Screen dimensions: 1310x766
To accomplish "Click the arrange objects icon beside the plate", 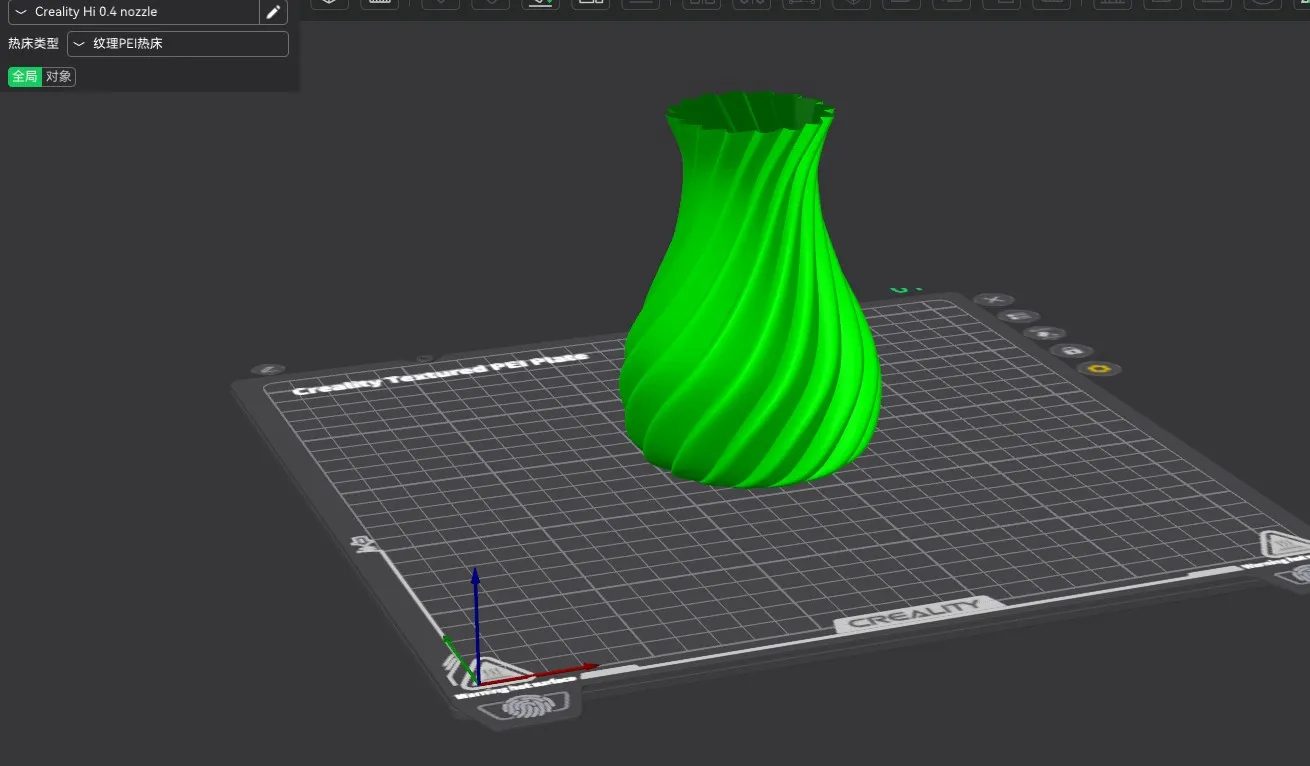I will (x=1045, y=333).
